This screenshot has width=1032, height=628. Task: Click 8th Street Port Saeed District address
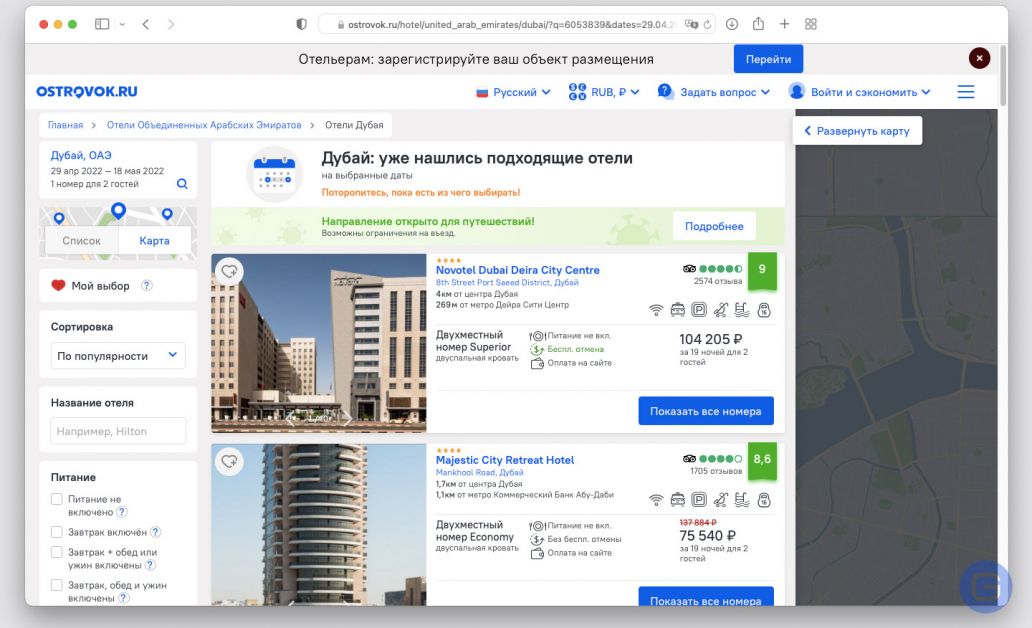(507, 282)
